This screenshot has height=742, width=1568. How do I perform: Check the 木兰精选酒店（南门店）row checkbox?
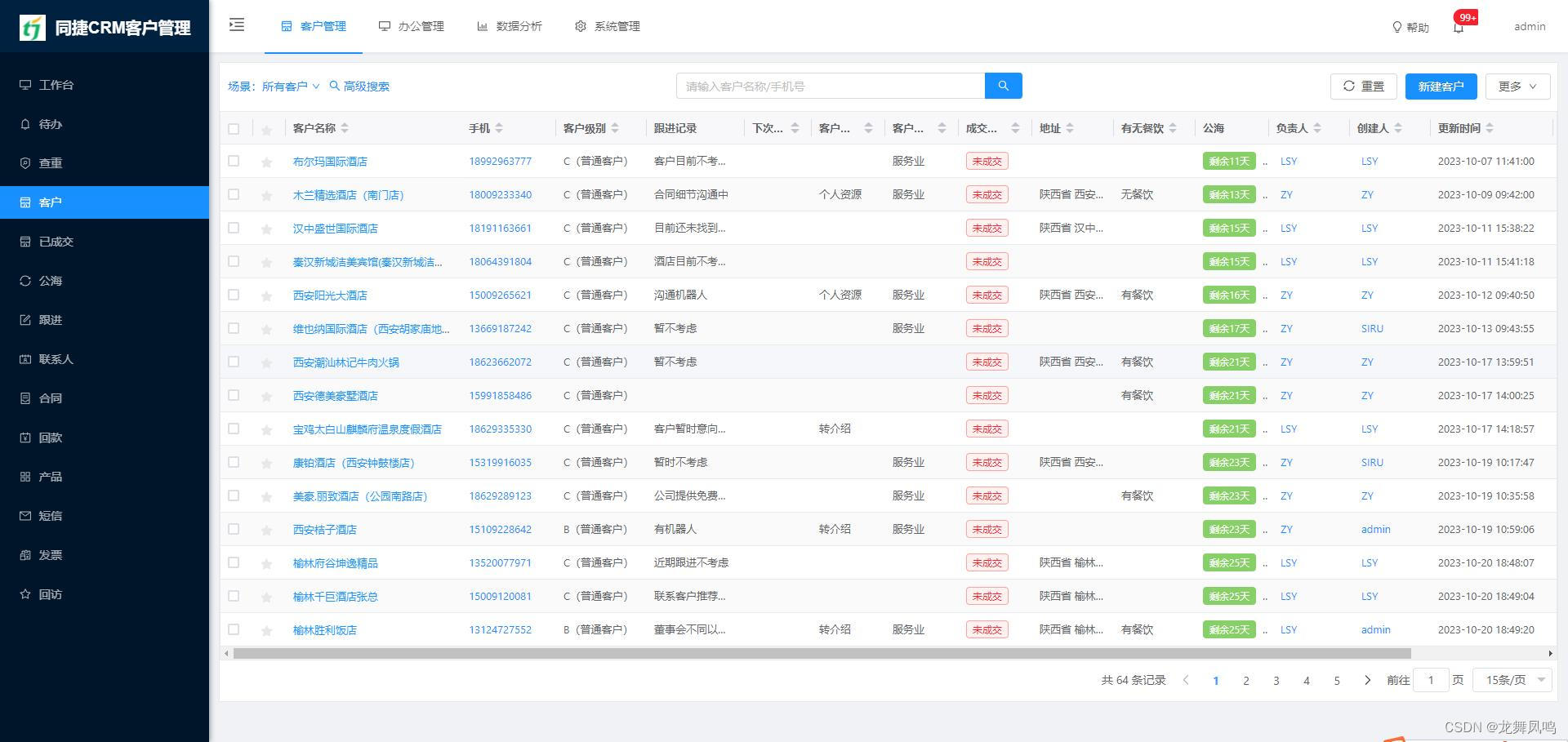[x=234, y=194]
